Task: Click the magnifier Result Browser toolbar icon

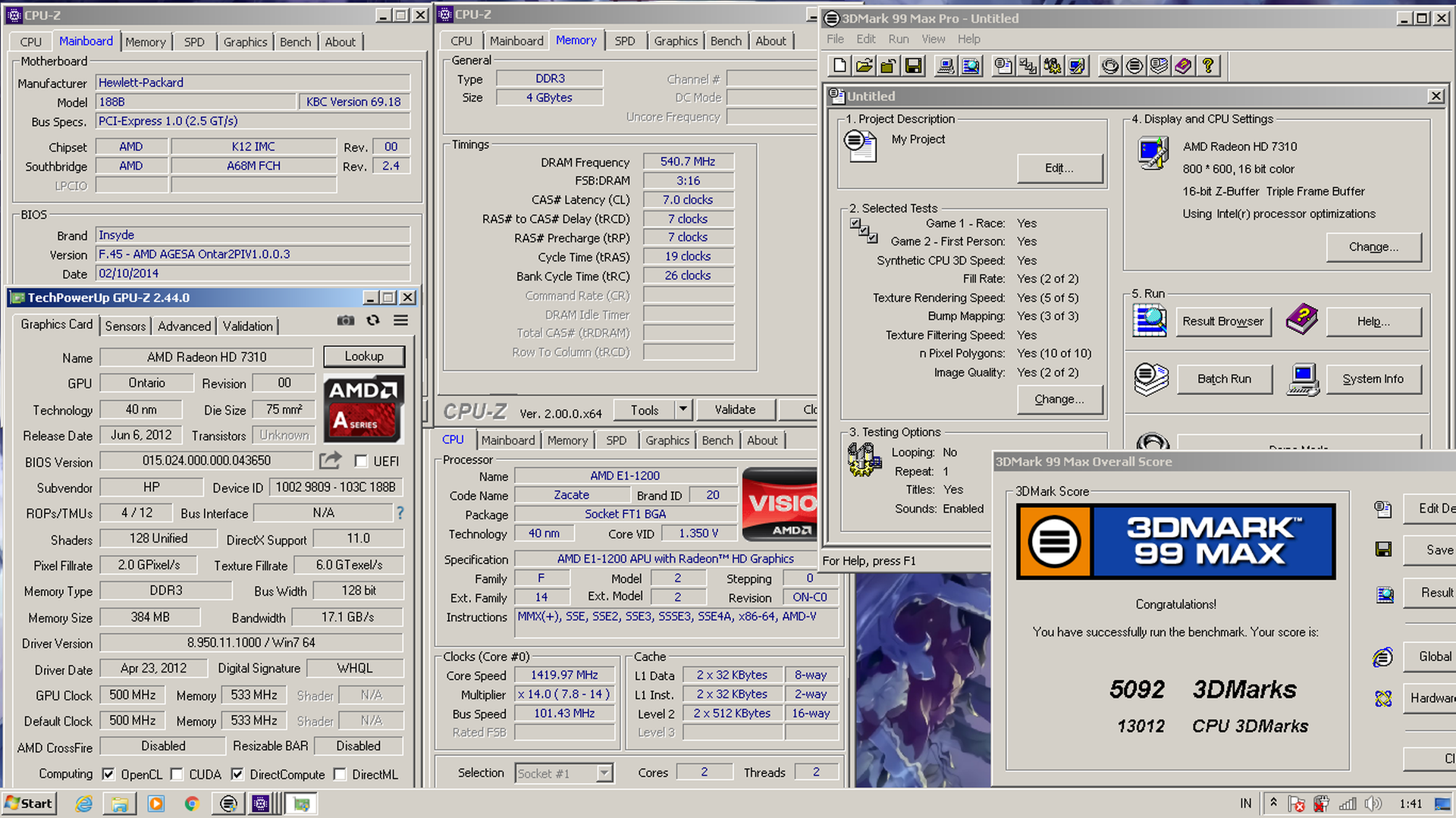Action: point(971,66)
